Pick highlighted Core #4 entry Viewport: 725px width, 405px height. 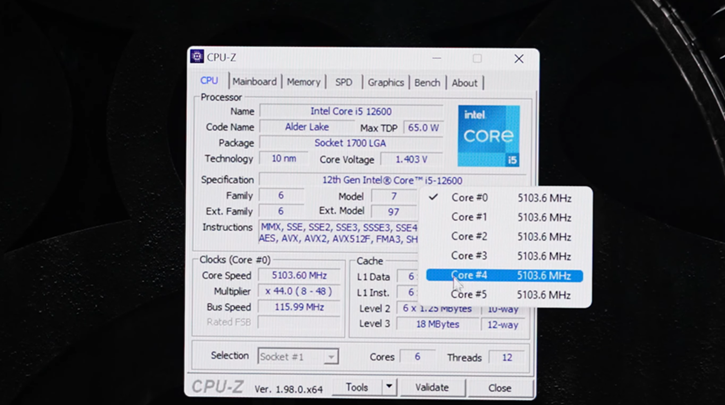click(x=504, y=276)
